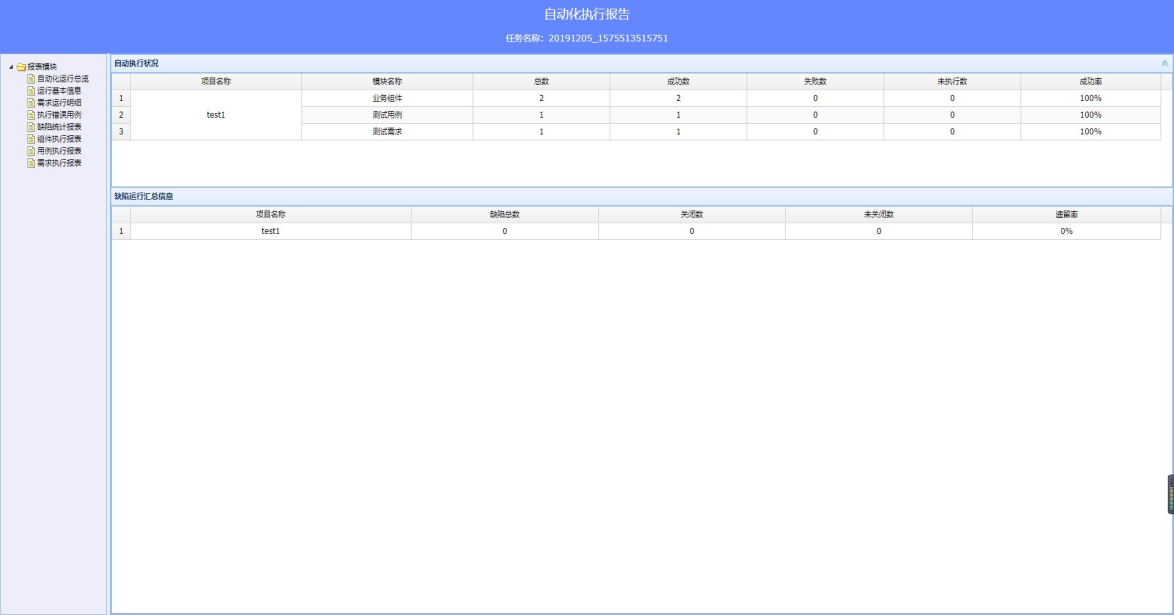
Task: Click test1 in the 缺陷运行汇总信息 table
Action: tap(270, 231)
